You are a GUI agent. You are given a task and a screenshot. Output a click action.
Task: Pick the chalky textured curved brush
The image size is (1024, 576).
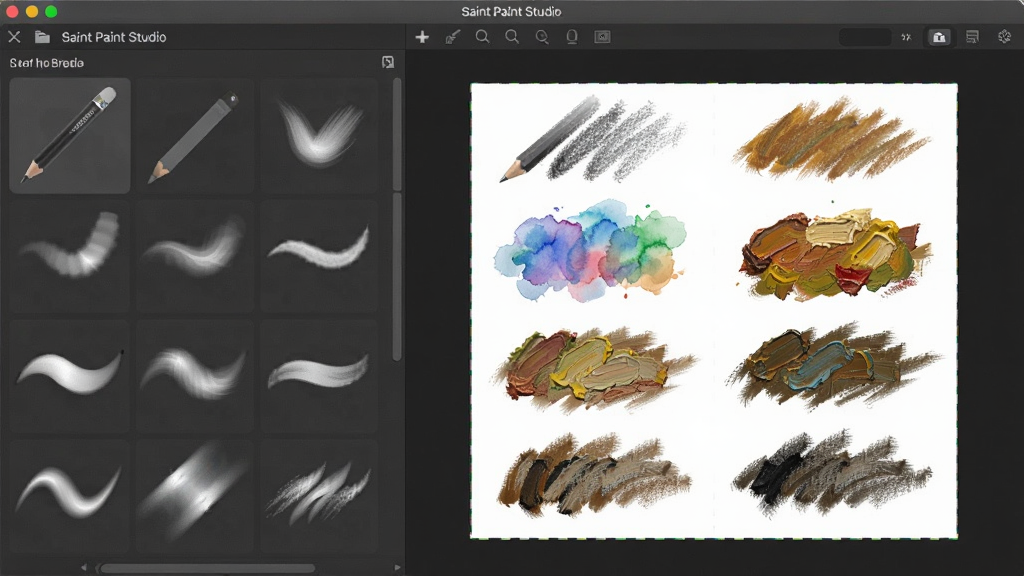[x=319, y=256]
